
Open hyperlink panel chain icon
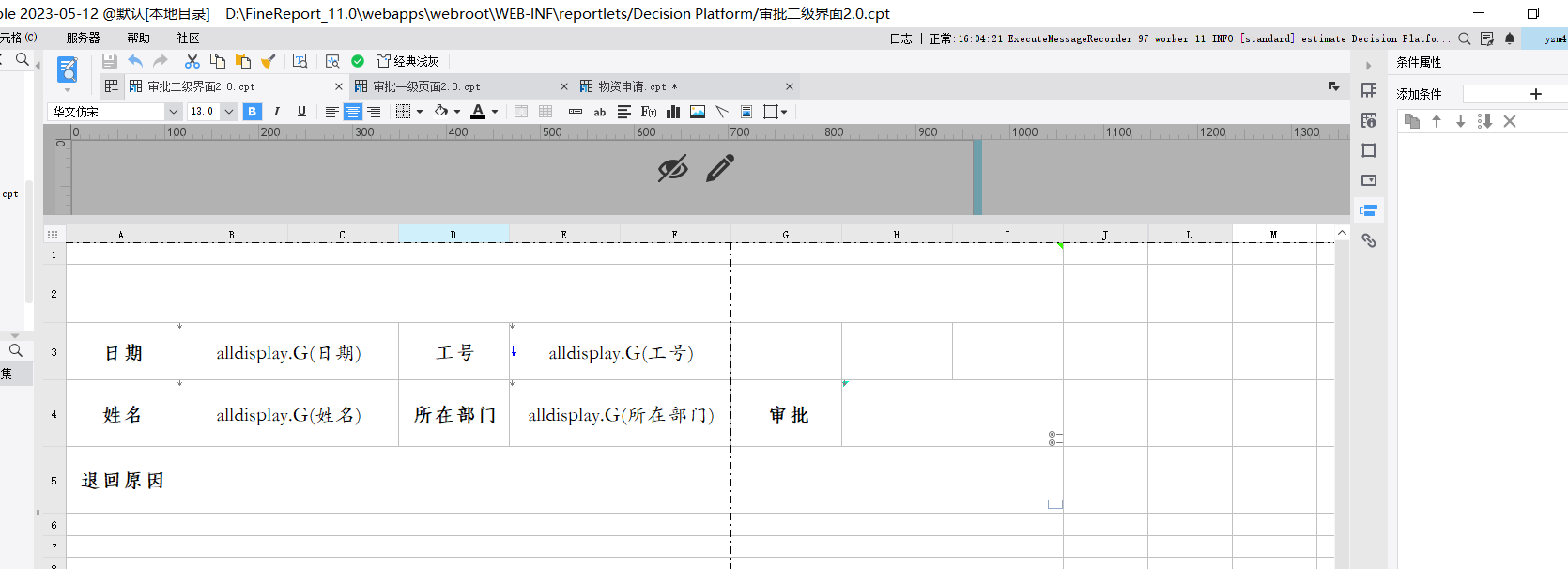1369,240
